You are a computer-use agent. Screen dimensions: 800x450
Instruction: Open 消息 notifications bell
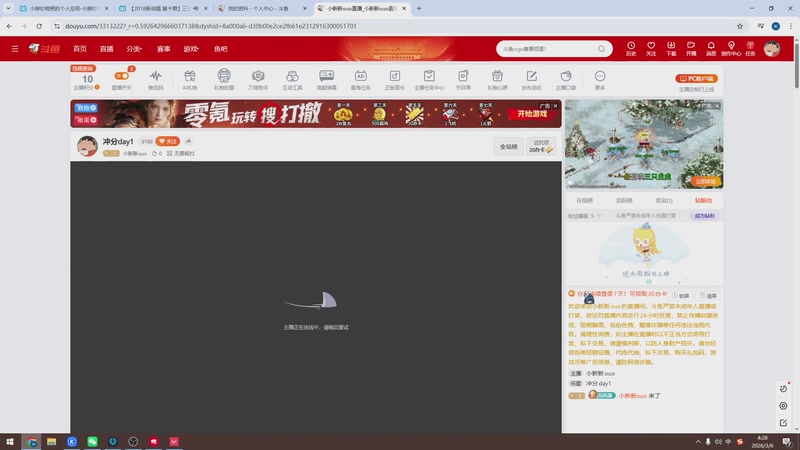tap(711, 48)
